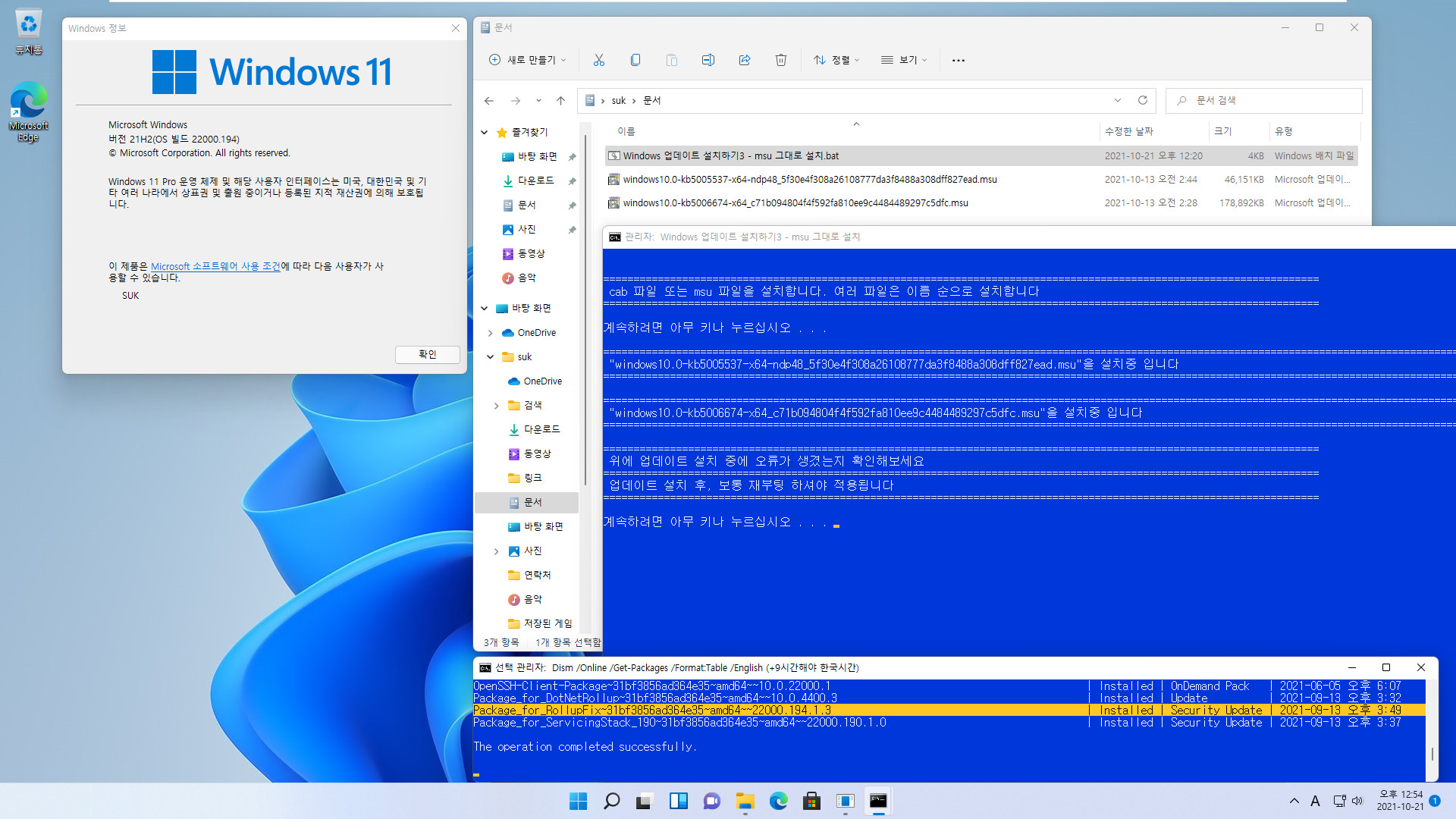
Task: Open Widgets from the taskbar
Action: [x=678, y=801]
